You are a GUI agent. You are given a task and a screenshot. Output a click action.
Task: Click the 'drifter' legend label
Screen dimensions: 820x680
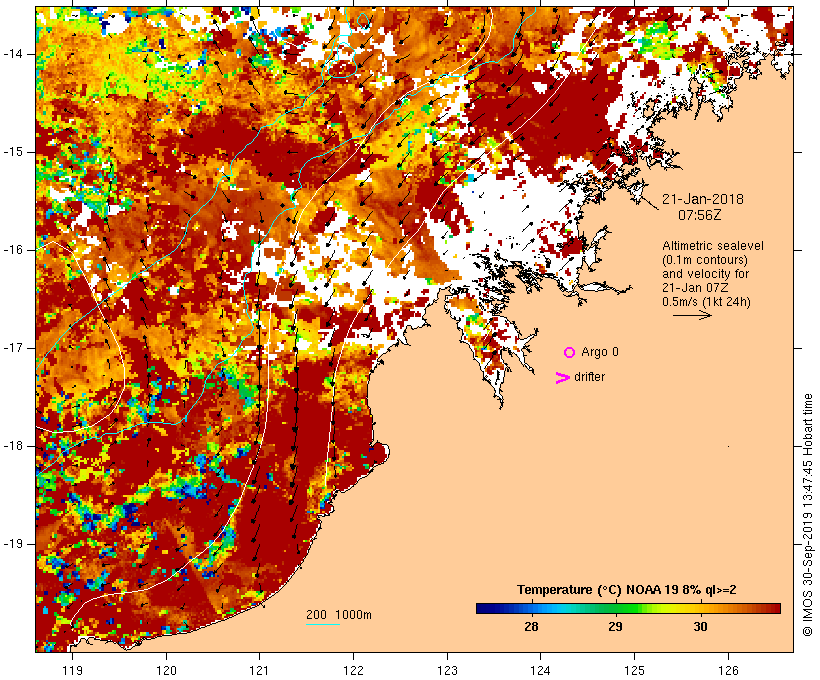(x=589, y=377)
